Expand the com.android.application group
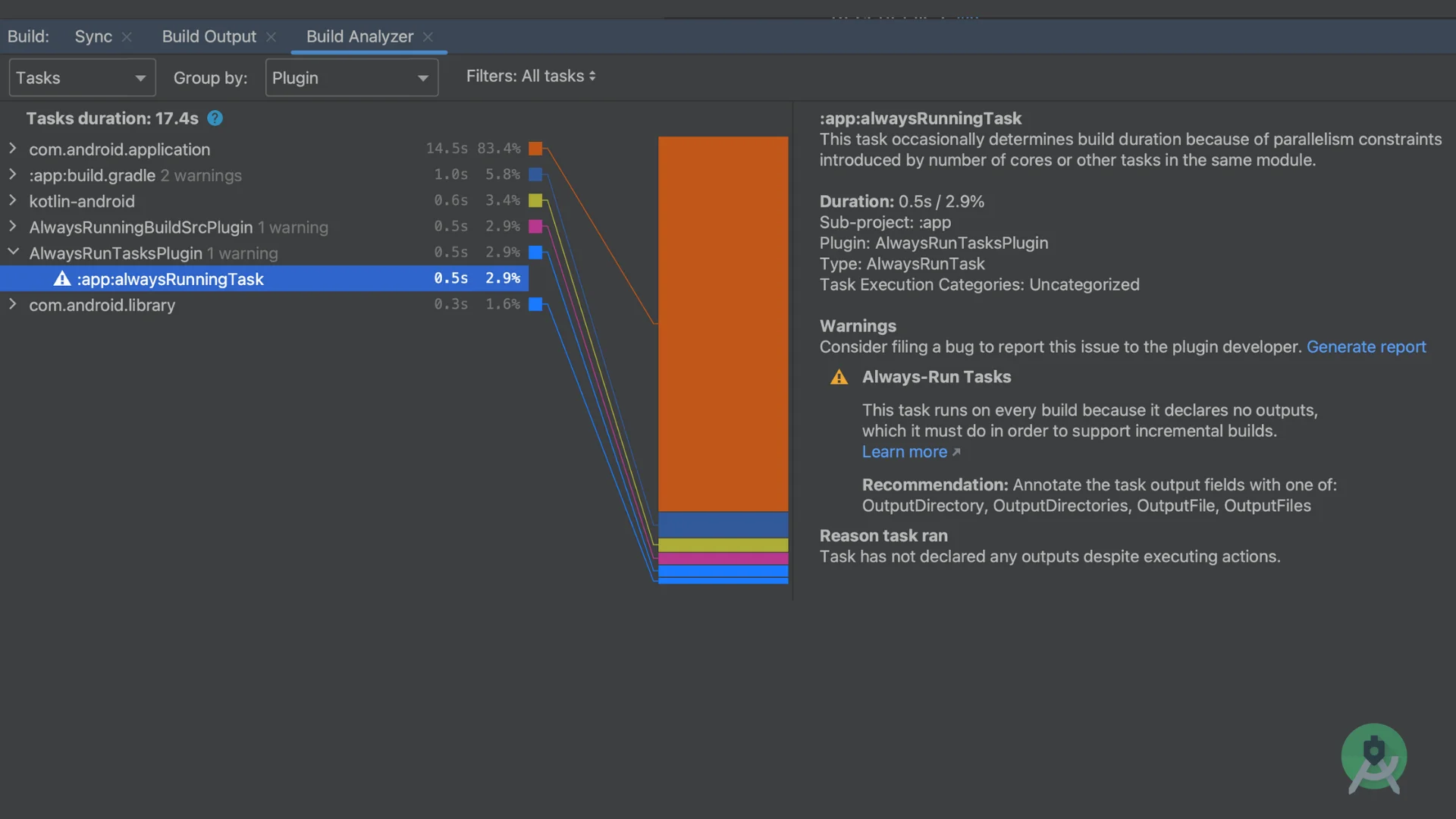Viewport: 1456px width, 819px height. pos(13,149)
